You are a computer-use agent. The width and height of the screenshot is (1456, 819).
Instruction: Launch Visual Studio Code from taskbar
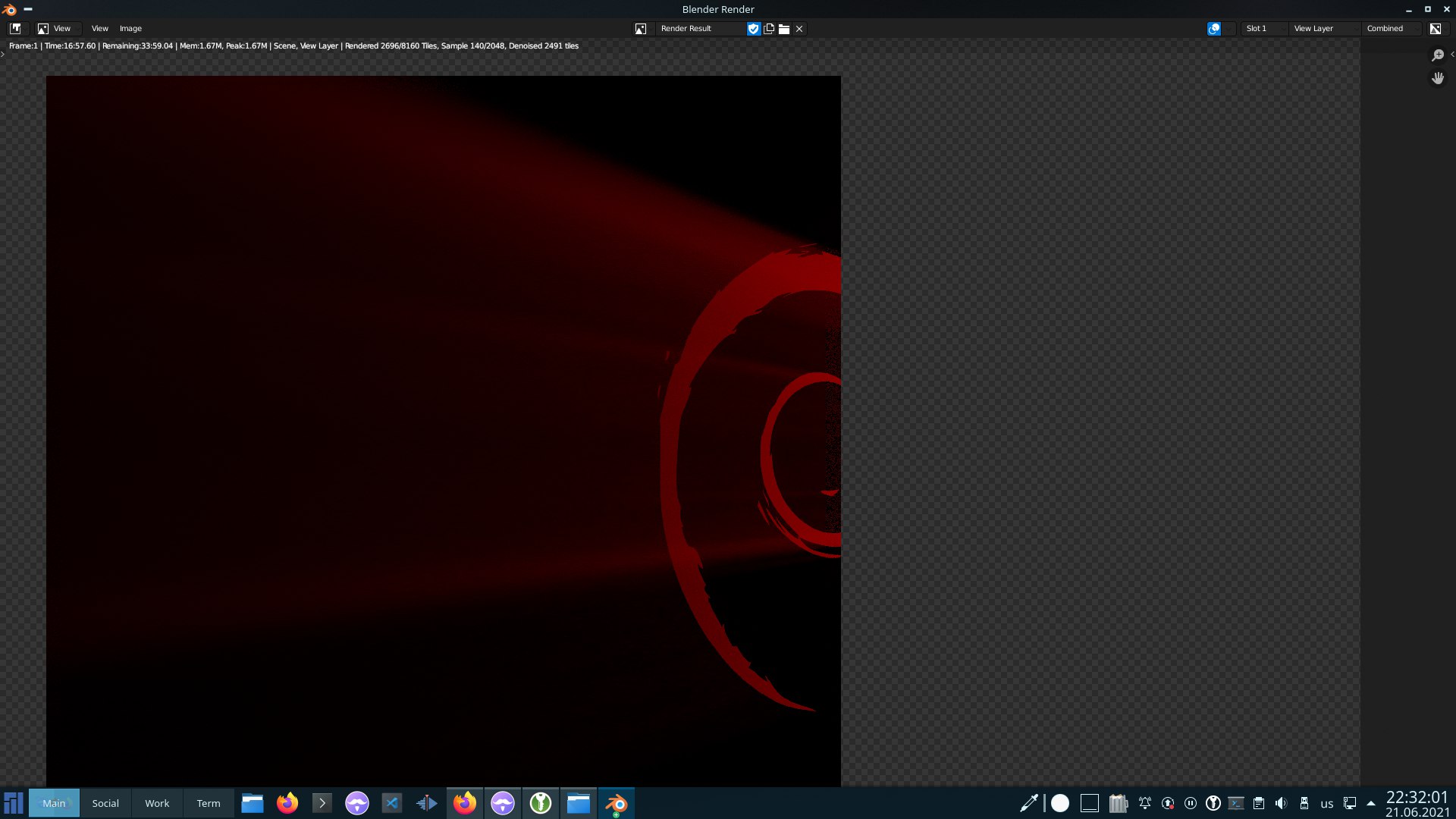click(392, 803)
